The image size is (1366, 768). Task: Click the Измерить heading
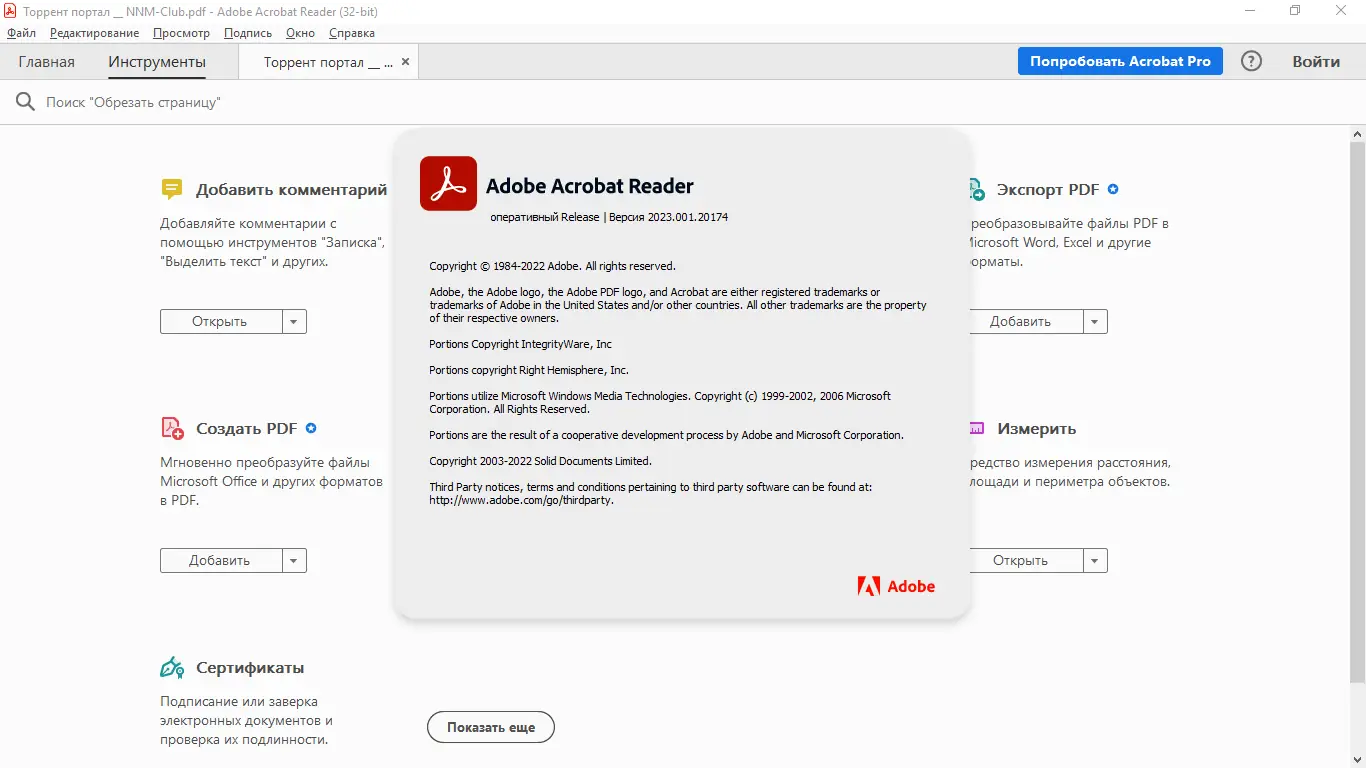[1037, 428]
